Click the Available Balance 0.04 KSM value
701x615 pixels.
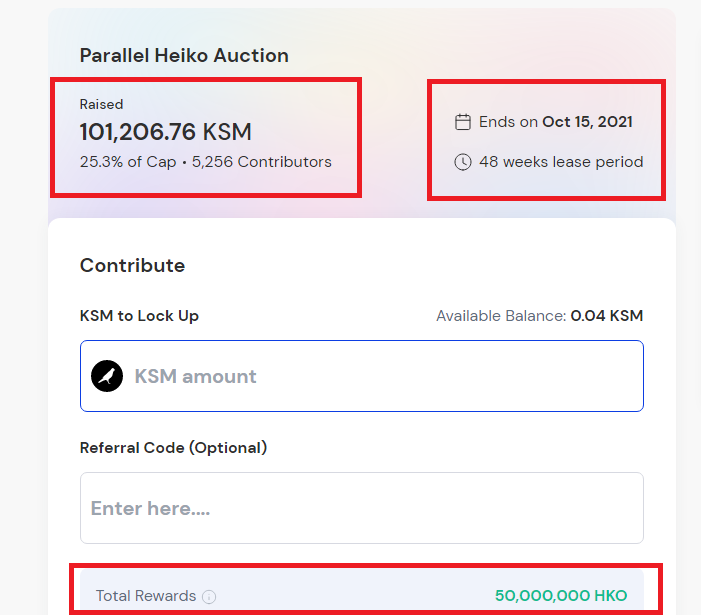(607, 316)
